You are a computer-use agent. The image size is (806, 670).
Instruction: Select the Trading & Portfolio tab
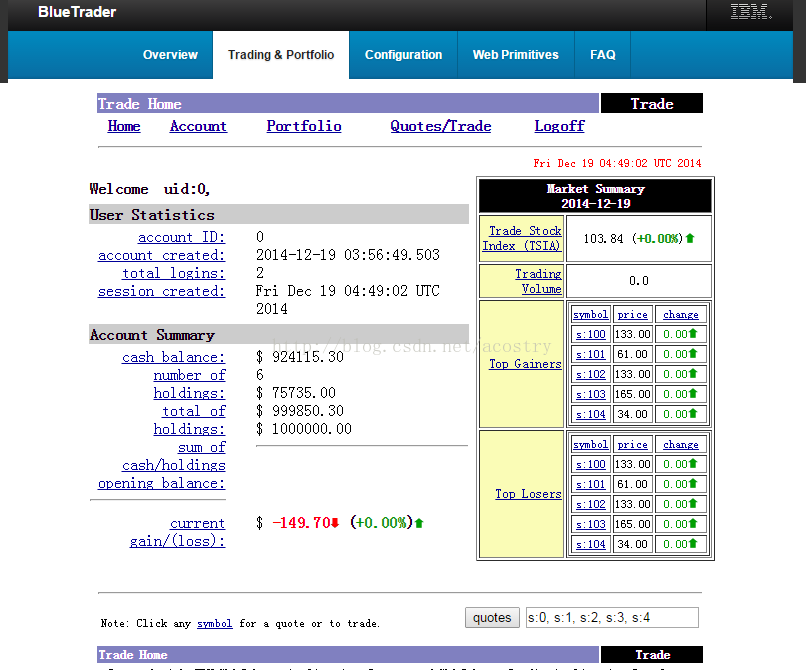tap(281, 55)
